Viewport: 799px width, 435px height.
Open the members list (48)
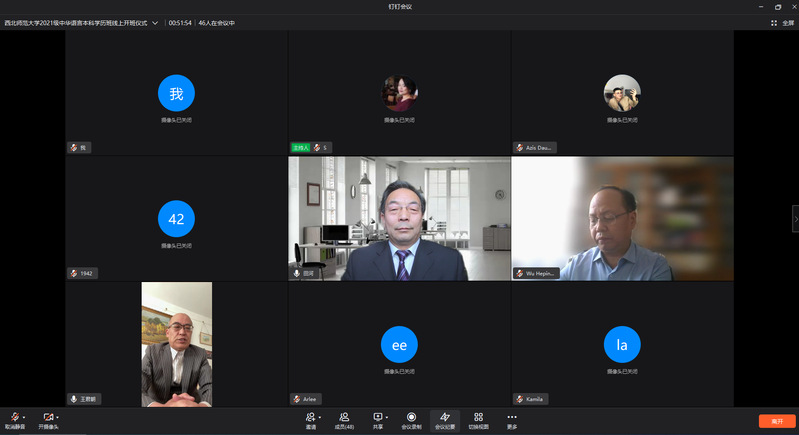tap(343, 418)
